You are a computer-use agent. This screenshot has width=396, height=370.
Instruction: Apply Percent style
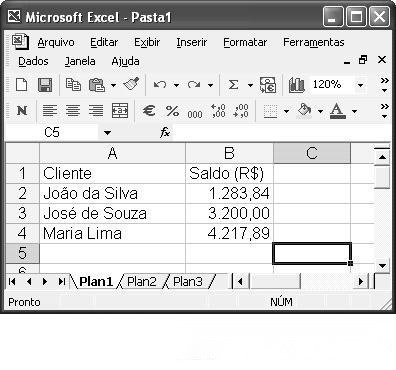172,111
